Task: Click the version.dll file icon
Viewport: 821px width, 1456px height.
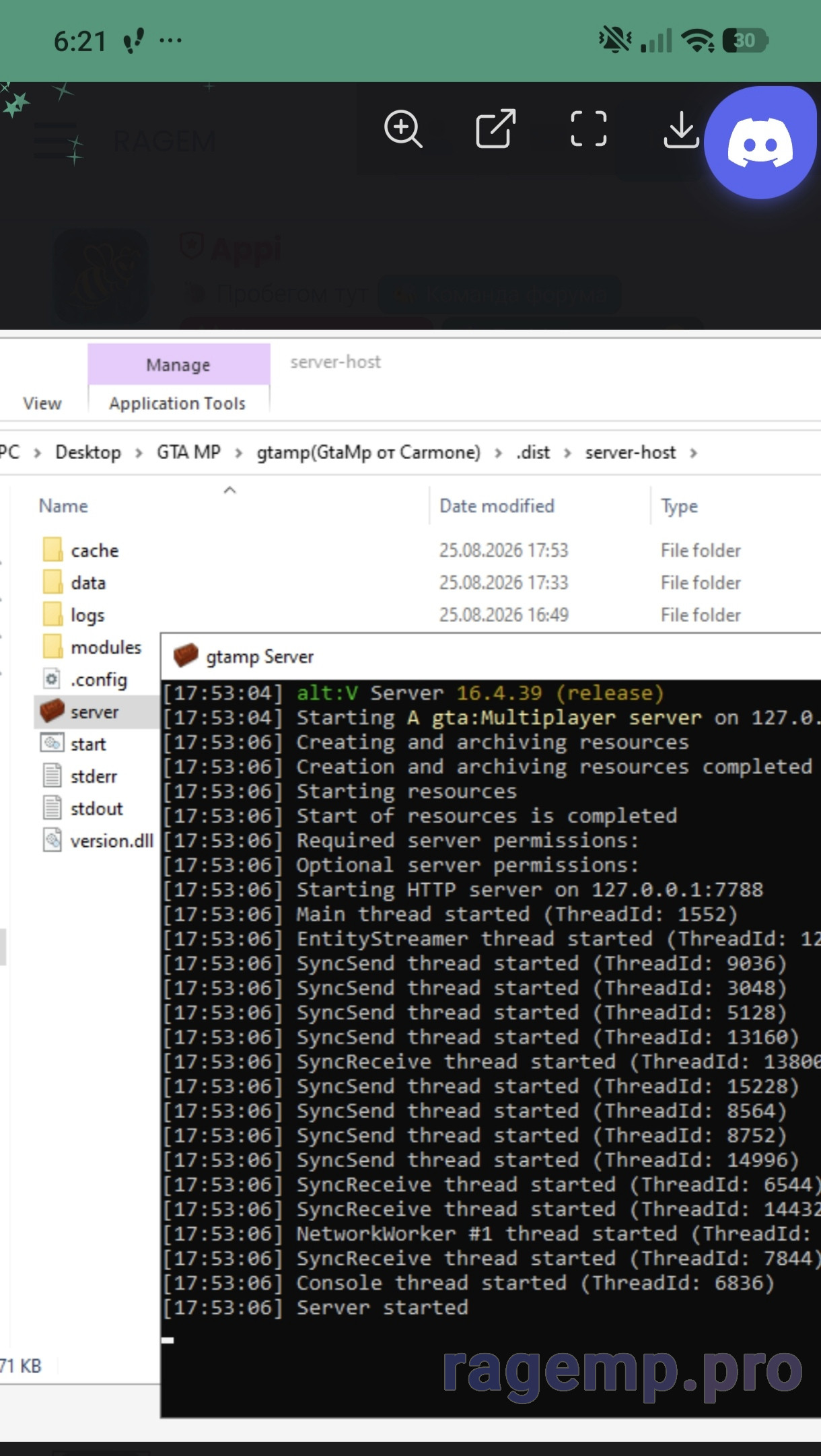Action: (x=52, y=840)
